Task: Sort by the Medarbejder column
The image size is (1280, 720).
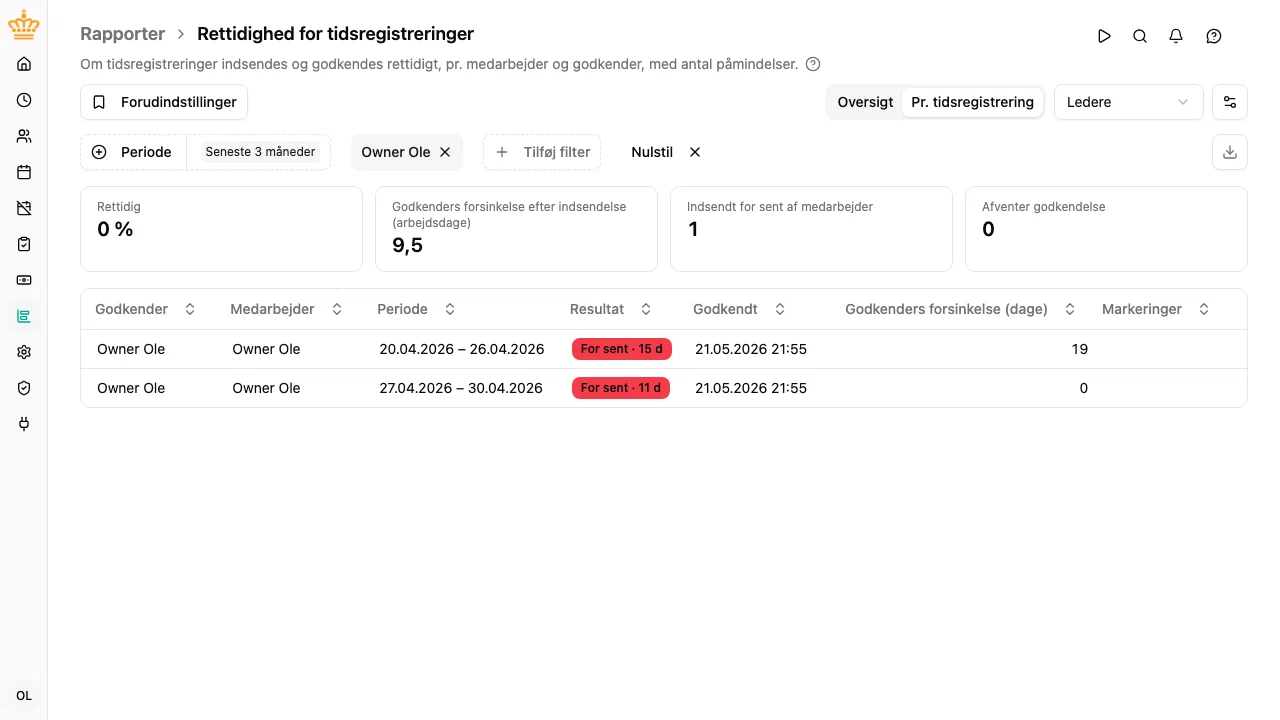Action: tap(287, 309)
